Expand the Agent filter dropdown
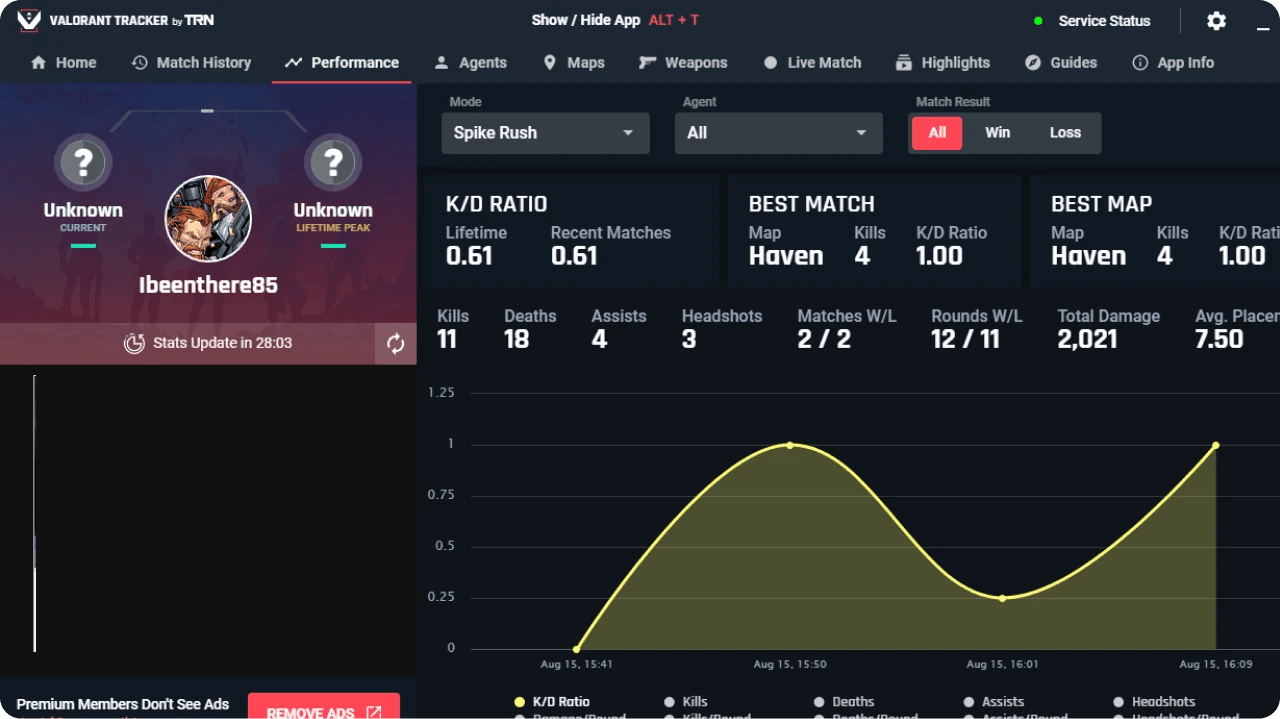1280x719 pixels. pyautogui.click(x=778, y=132)
